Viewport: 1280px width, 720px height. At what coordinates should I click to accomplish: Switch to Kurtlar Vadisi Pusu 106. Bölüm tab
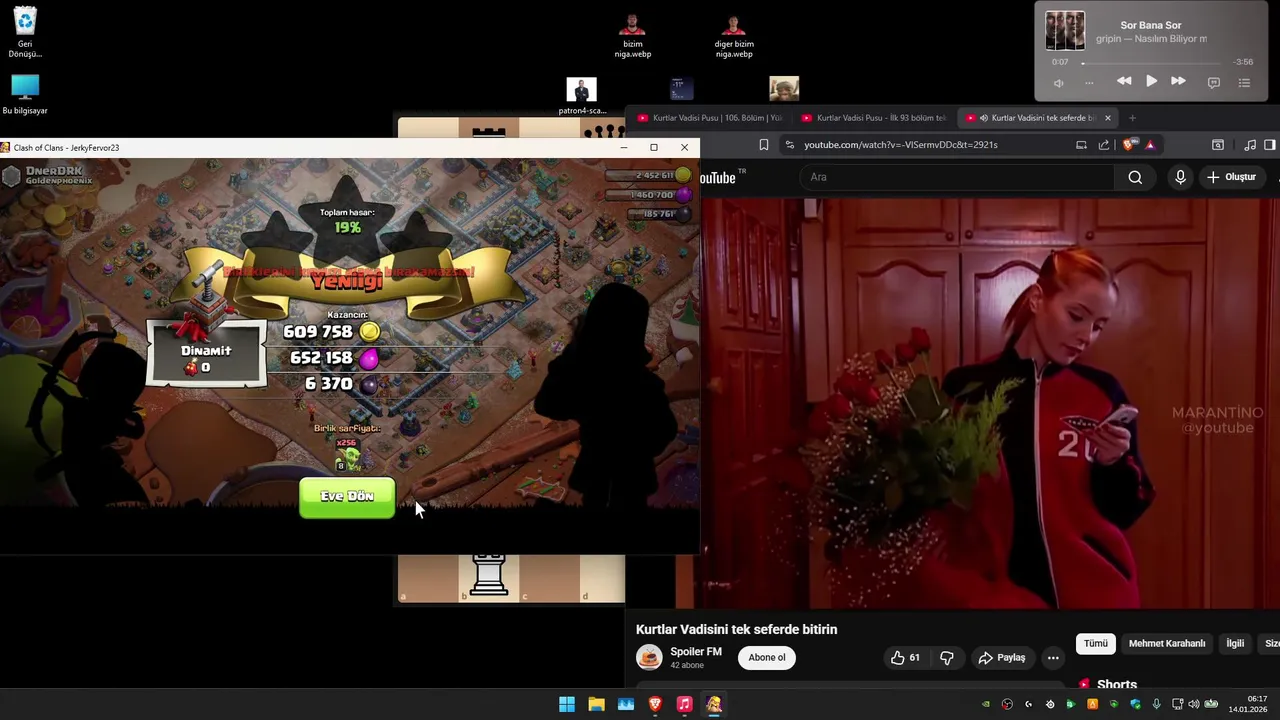[710, 118]
